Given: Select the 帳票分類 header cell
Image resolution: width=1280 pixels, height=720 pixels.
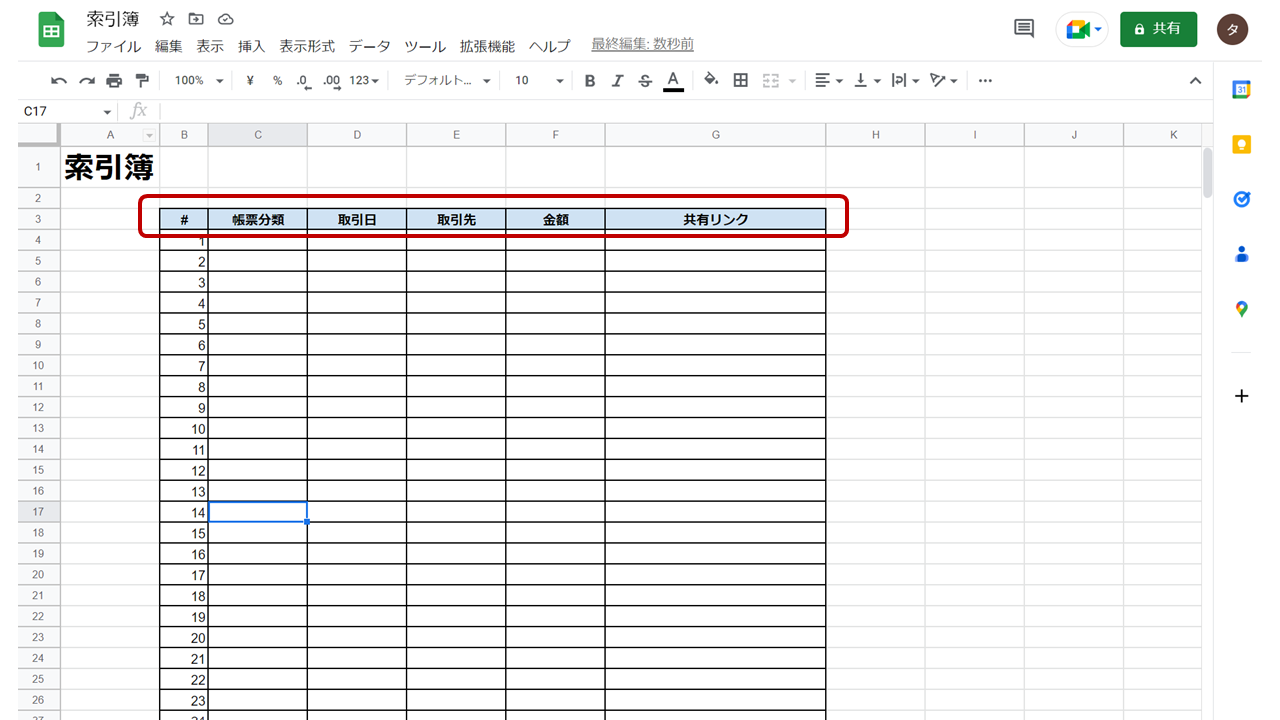Looking at the screenshot, I should click(x=258, y=220).
